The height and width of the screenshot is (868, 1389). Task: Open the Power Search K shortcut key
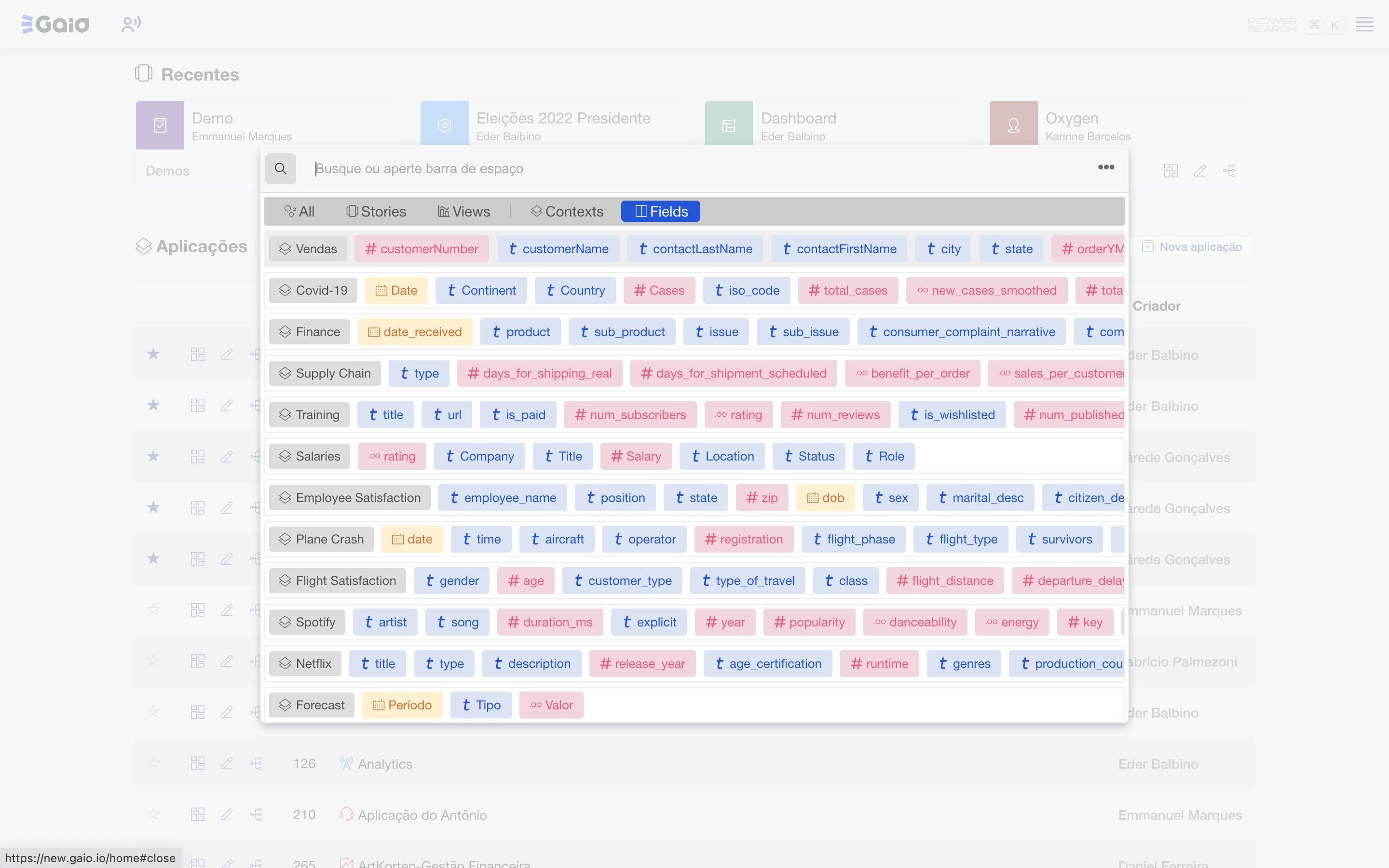1335,25
